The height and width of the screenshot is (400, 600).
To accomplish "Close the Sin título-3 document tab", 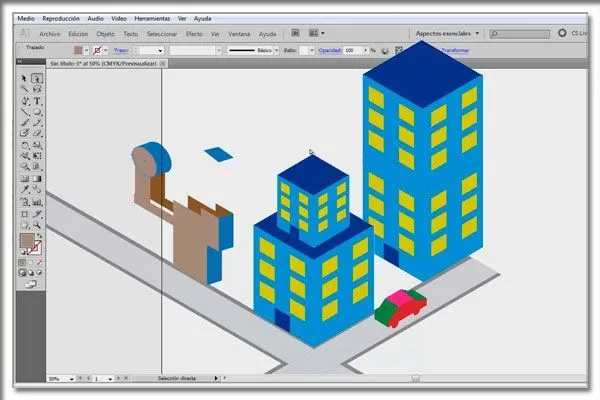I will pos(163,64).
